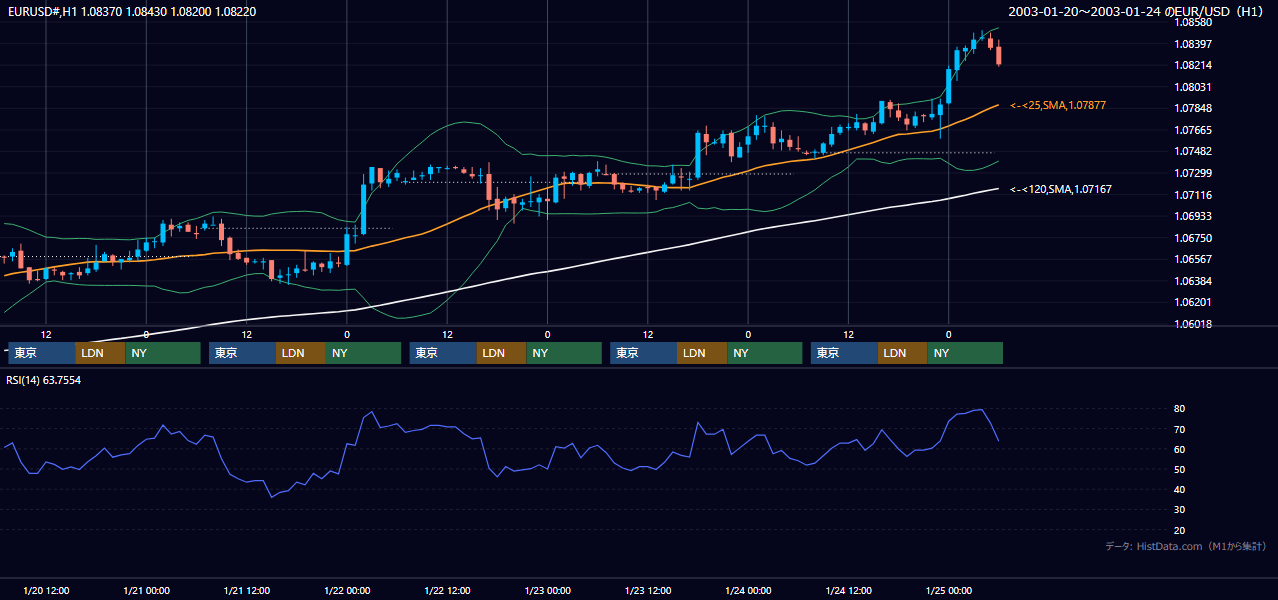
Task: Click price axis value 1.06201
Action: pyautogui.click(x=1193, y=302)
